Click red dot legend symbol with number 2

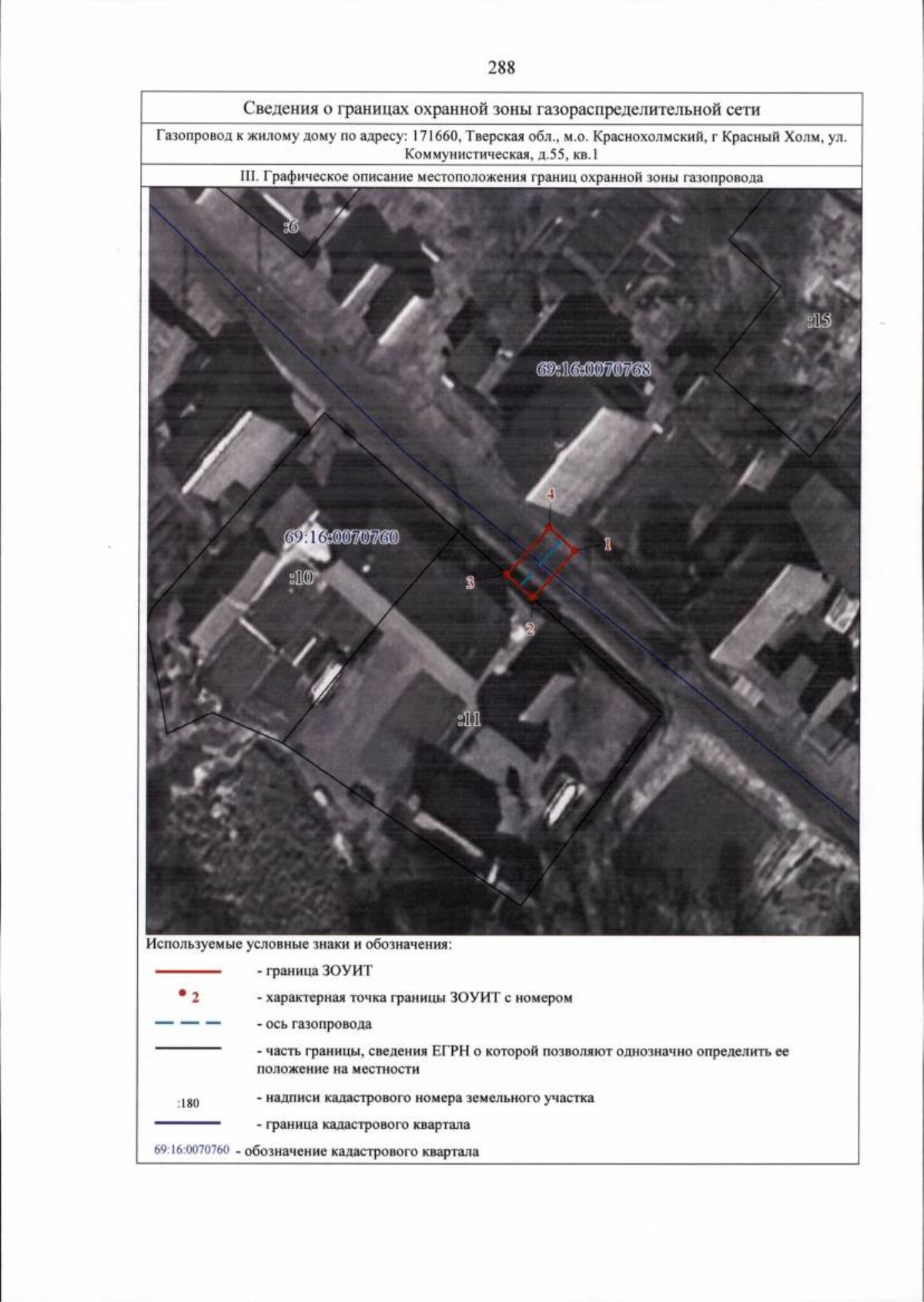point(189,996)
